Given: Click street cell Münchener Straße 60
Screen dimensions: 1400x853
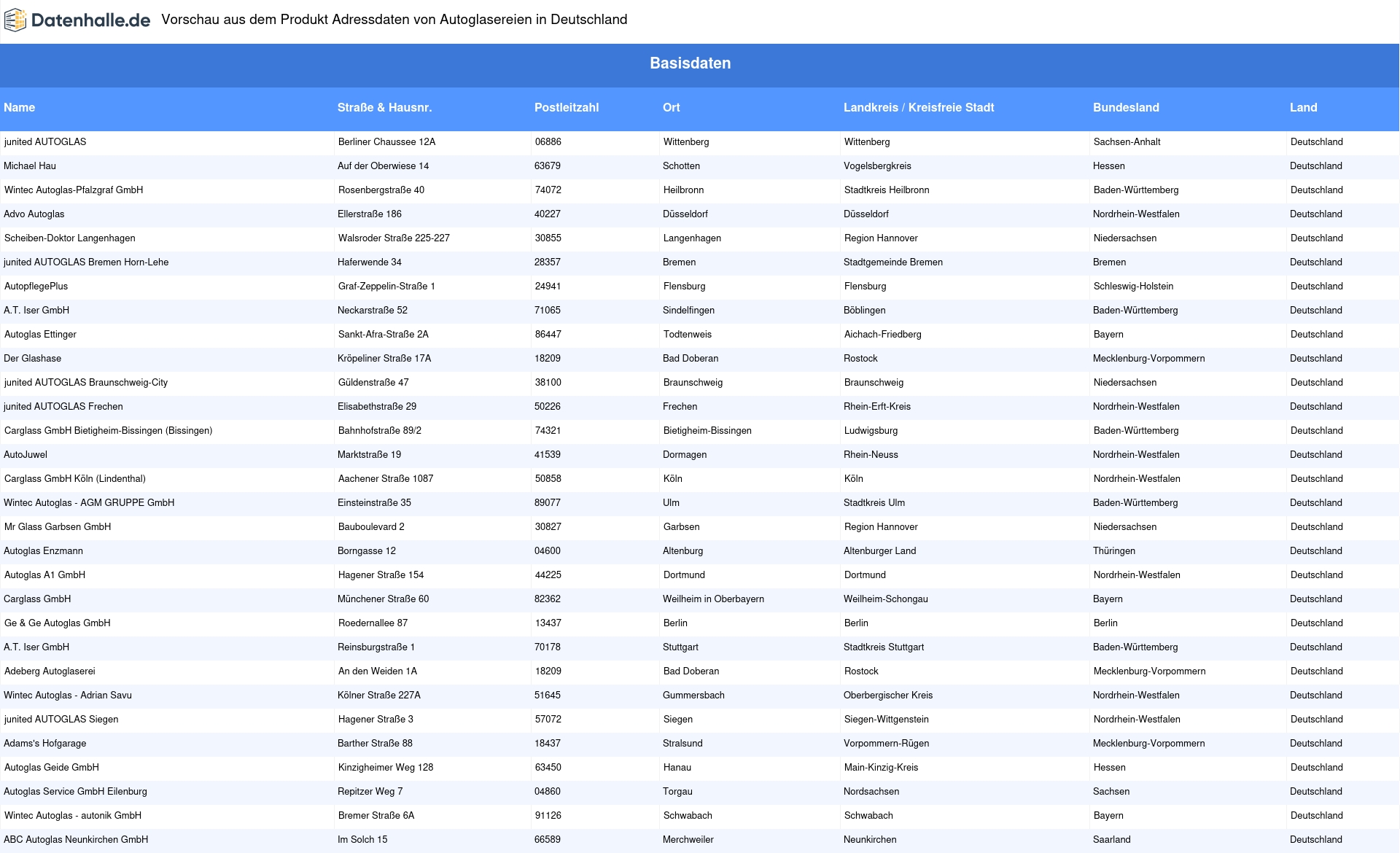Looking at the screenshot, I should [384, 599].
